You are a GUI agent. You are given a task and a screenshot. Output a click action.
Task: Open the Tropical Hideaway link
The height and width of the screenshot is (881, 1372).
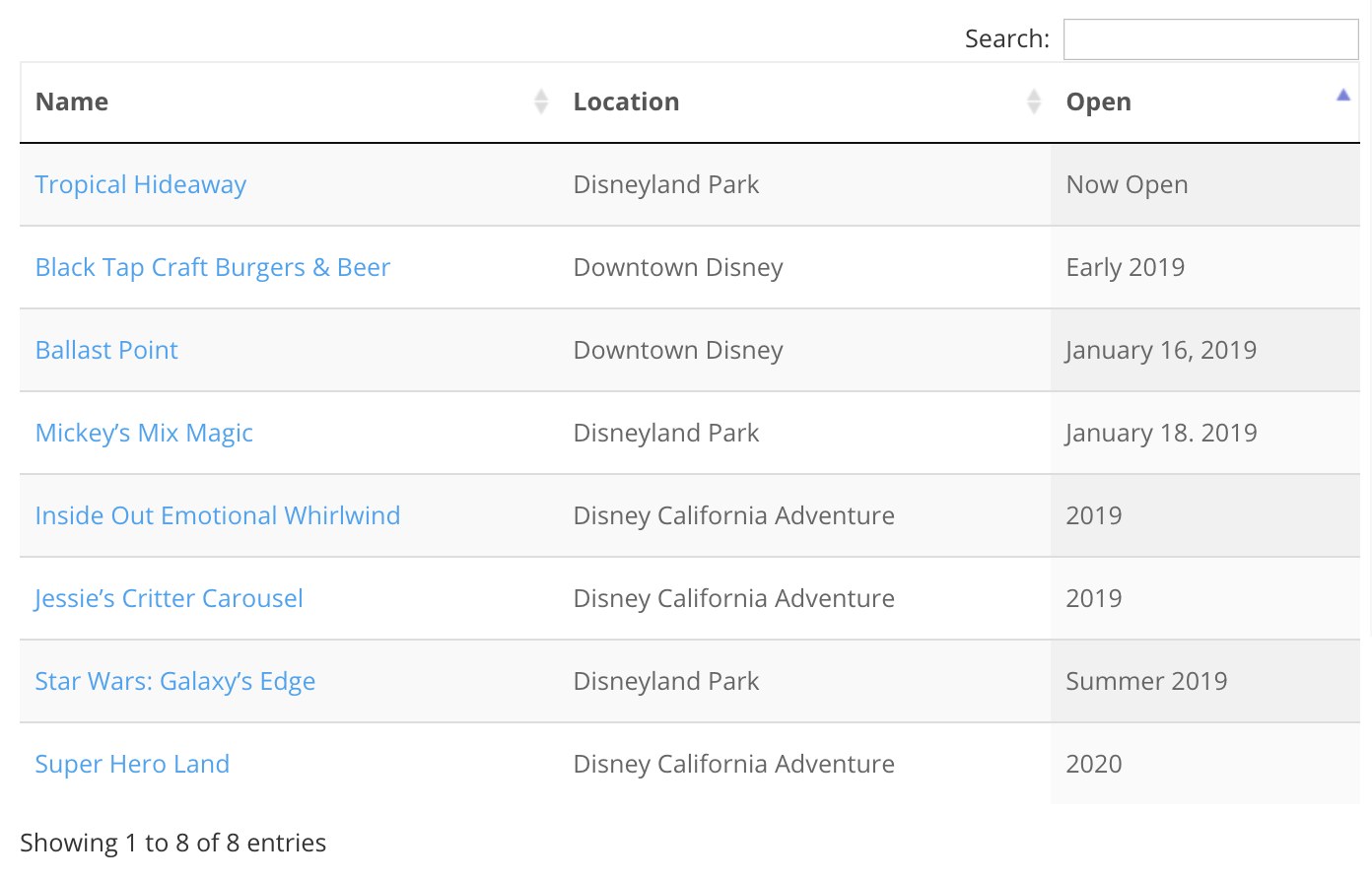tap(141, 185)
